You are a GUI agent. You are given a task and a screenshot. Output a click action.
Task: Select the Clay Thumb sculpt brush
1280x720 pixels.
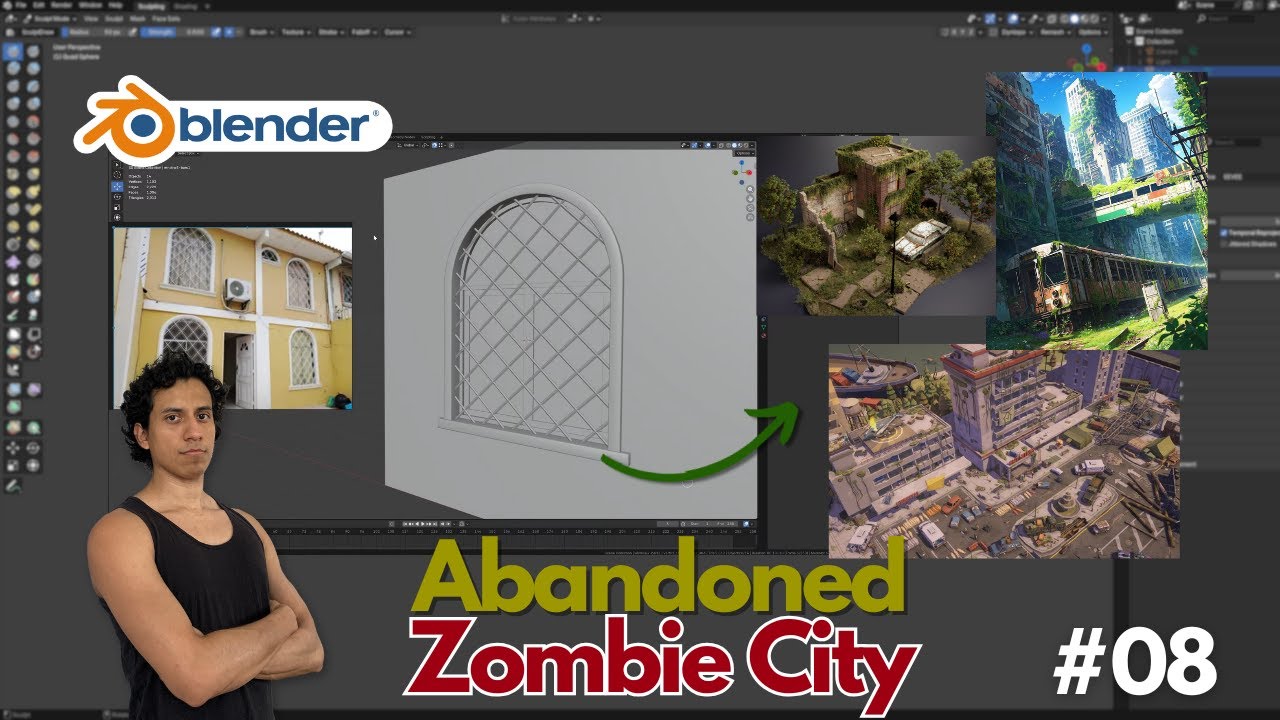tap(13, 86)
